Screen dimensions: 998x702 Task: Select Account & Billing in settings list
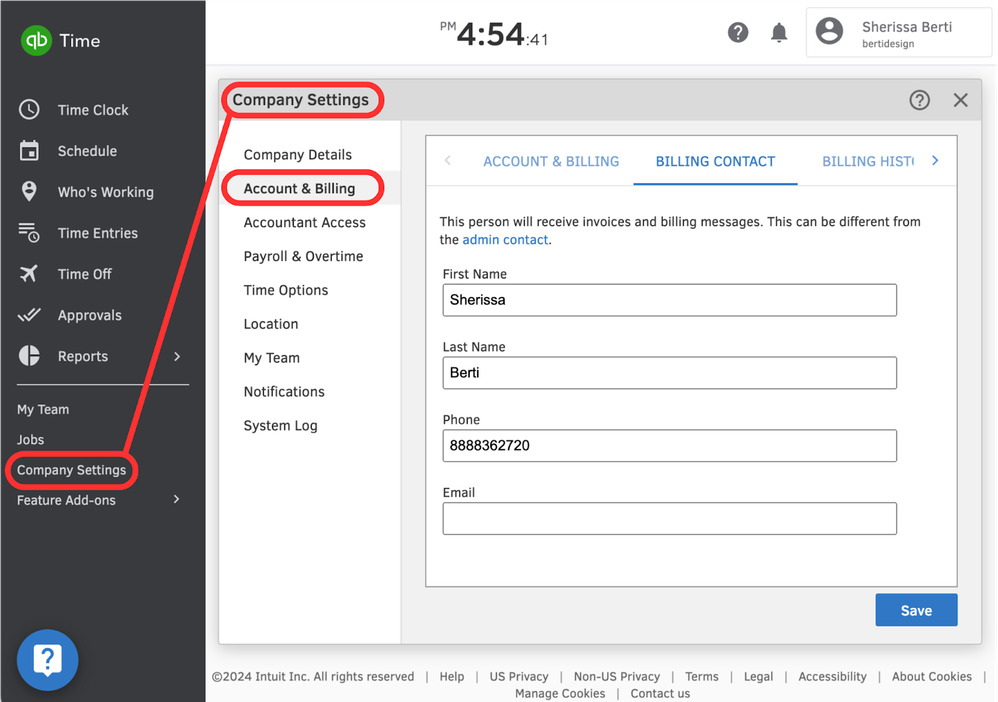tap(299, 188)
